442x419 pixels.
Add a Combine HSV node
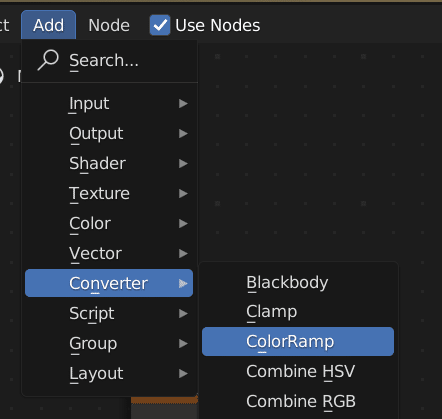point(298,371)
